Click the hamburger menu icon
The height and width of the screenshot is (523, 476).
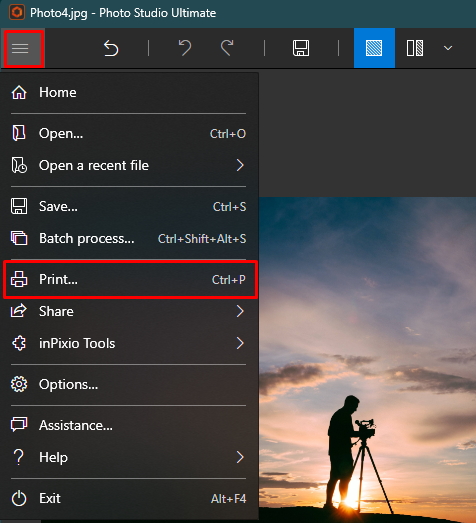(x=21, y=49)
